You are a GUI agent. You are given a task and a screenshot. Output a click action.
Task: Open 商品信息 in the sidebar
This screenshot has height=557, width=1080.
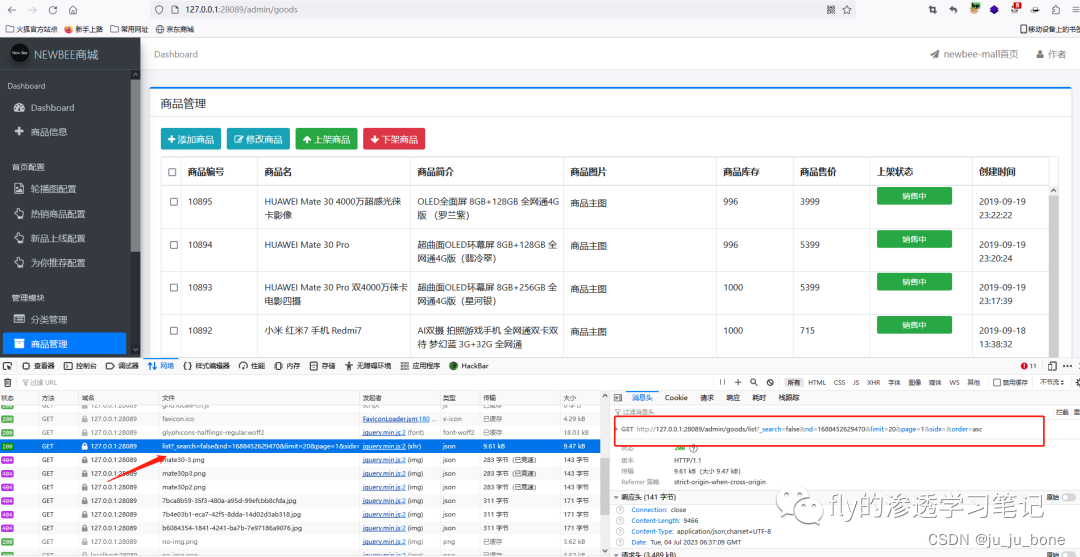(x=40, y=132)
